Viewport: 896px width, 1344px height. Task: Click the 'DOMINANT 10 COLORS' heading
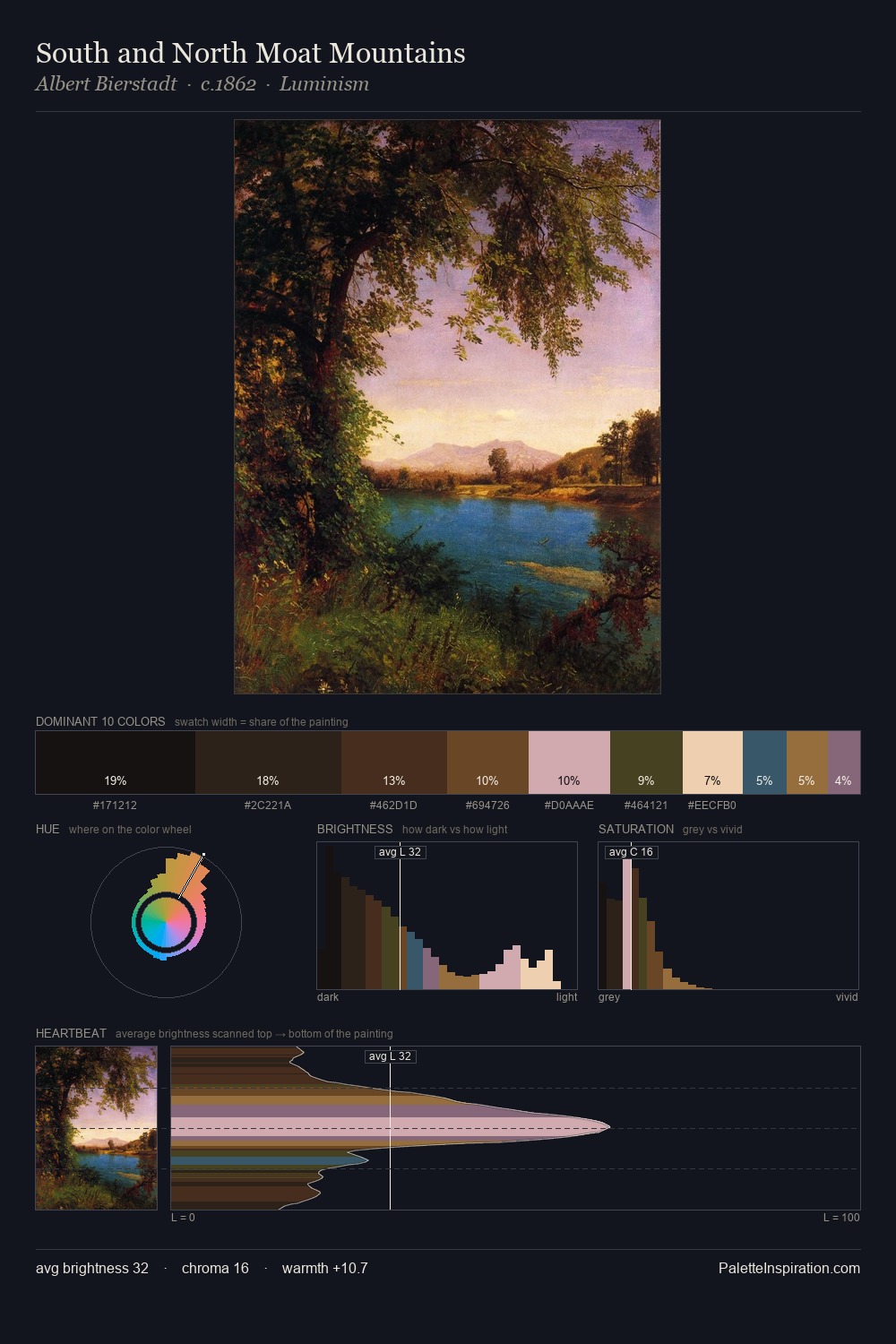pos(100,721)
